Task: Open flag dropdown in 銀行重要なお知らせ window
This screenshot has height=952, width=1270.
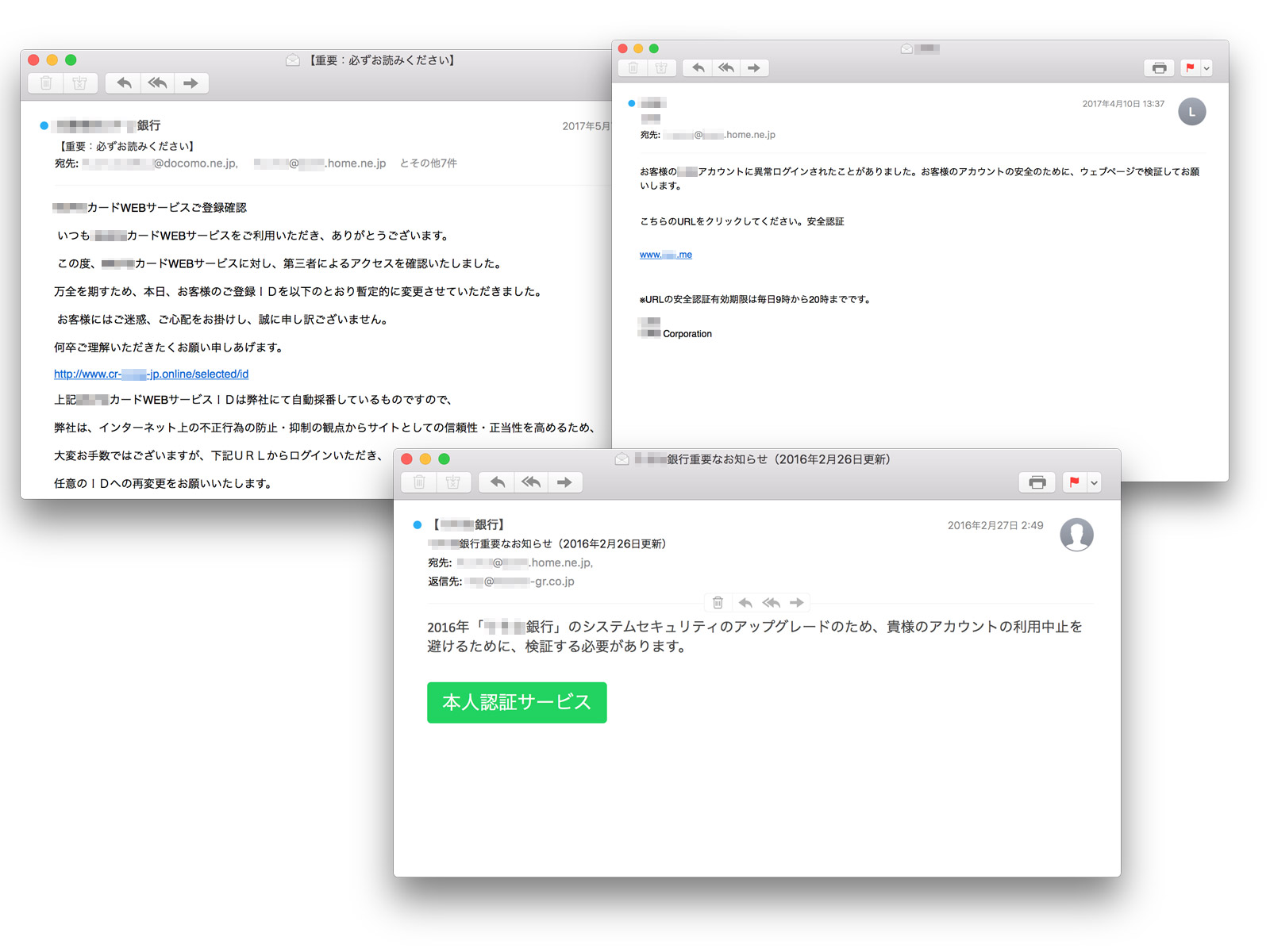Action: point(1094,482)
